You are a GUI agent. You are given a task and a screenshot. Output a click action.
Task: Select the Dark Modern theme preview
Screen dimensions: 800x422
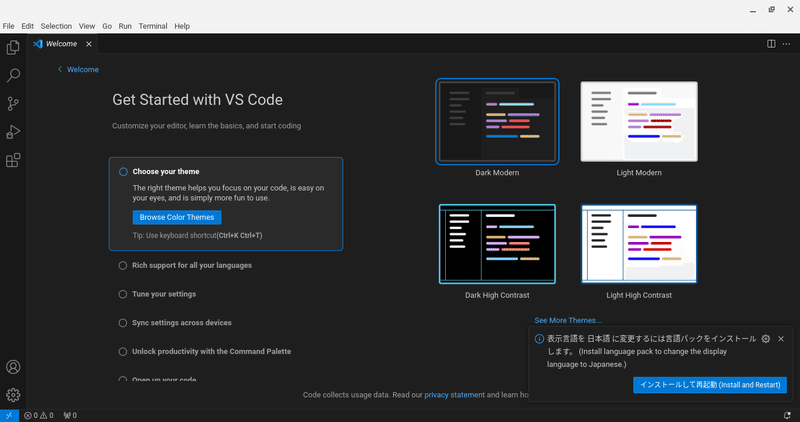tap(497, 121)
